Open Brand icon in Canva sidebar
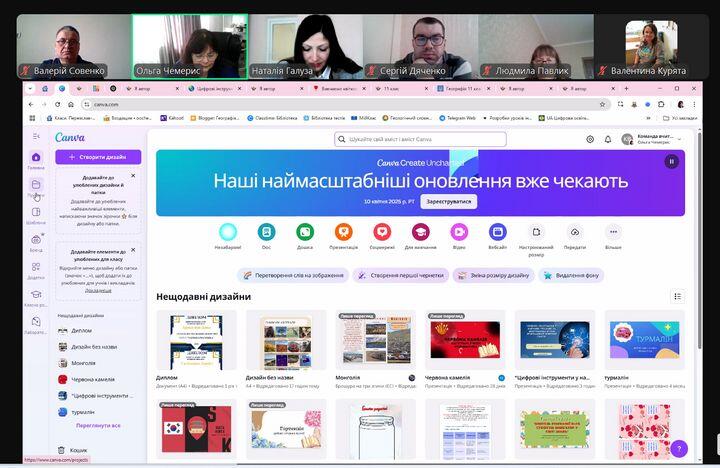Viewport: 720px width, 468px height. coord(36,239)
